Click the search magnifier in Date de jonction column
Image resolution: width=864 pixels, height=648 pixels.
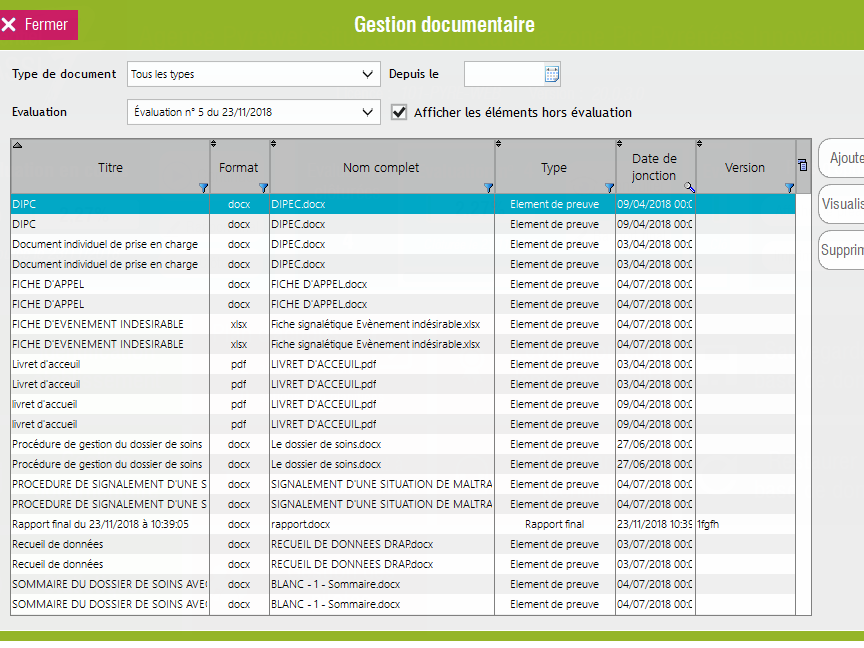point(689,187)
